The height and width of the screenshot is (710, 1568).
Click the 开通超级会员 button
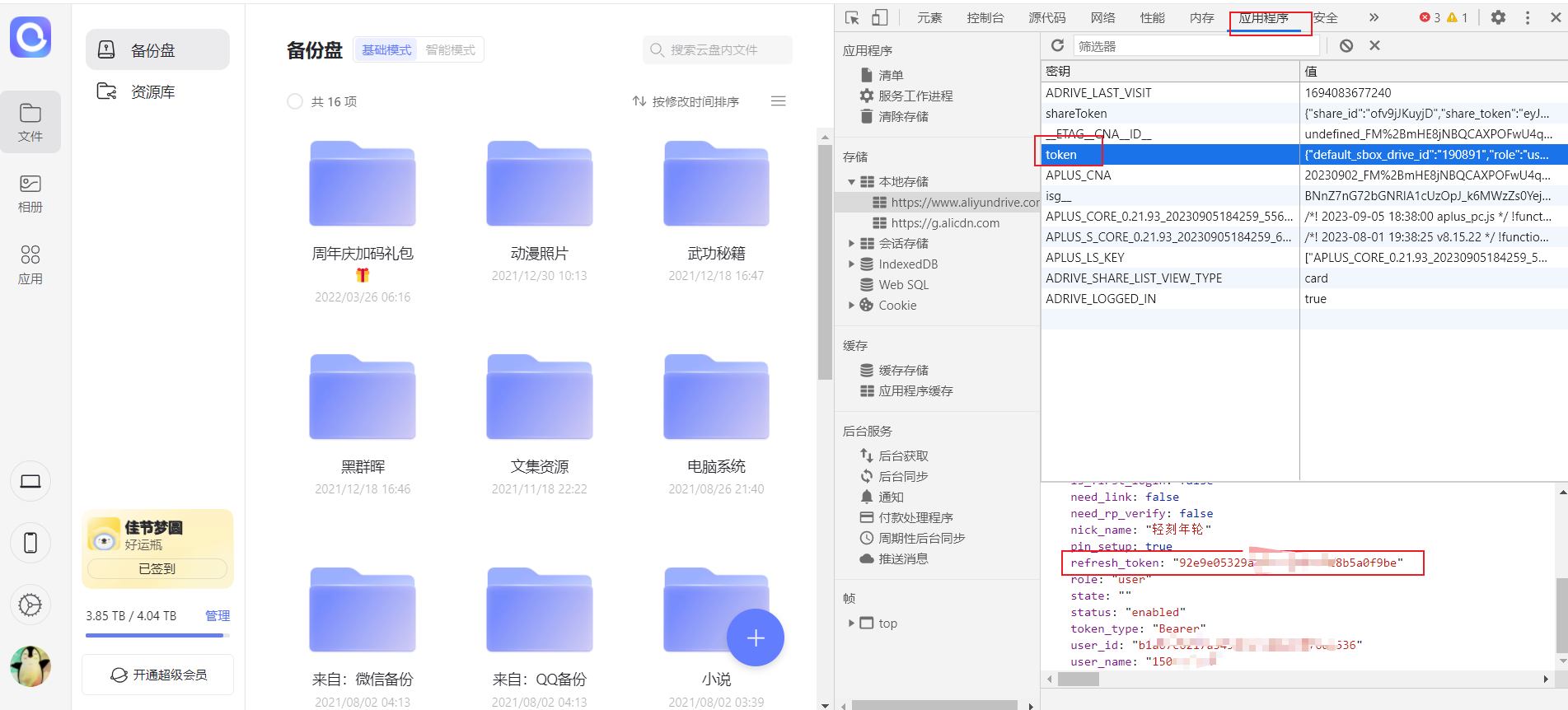click(x=157, y=675)
